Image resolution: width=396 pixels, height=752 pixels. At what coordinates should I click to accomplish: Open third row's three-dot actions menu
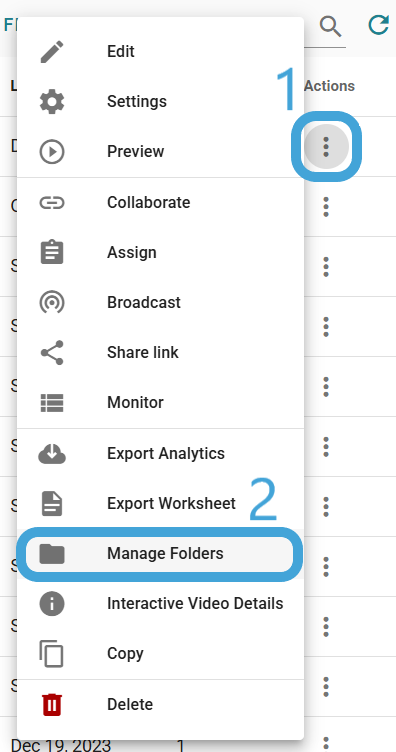click(x=326, y=267)
